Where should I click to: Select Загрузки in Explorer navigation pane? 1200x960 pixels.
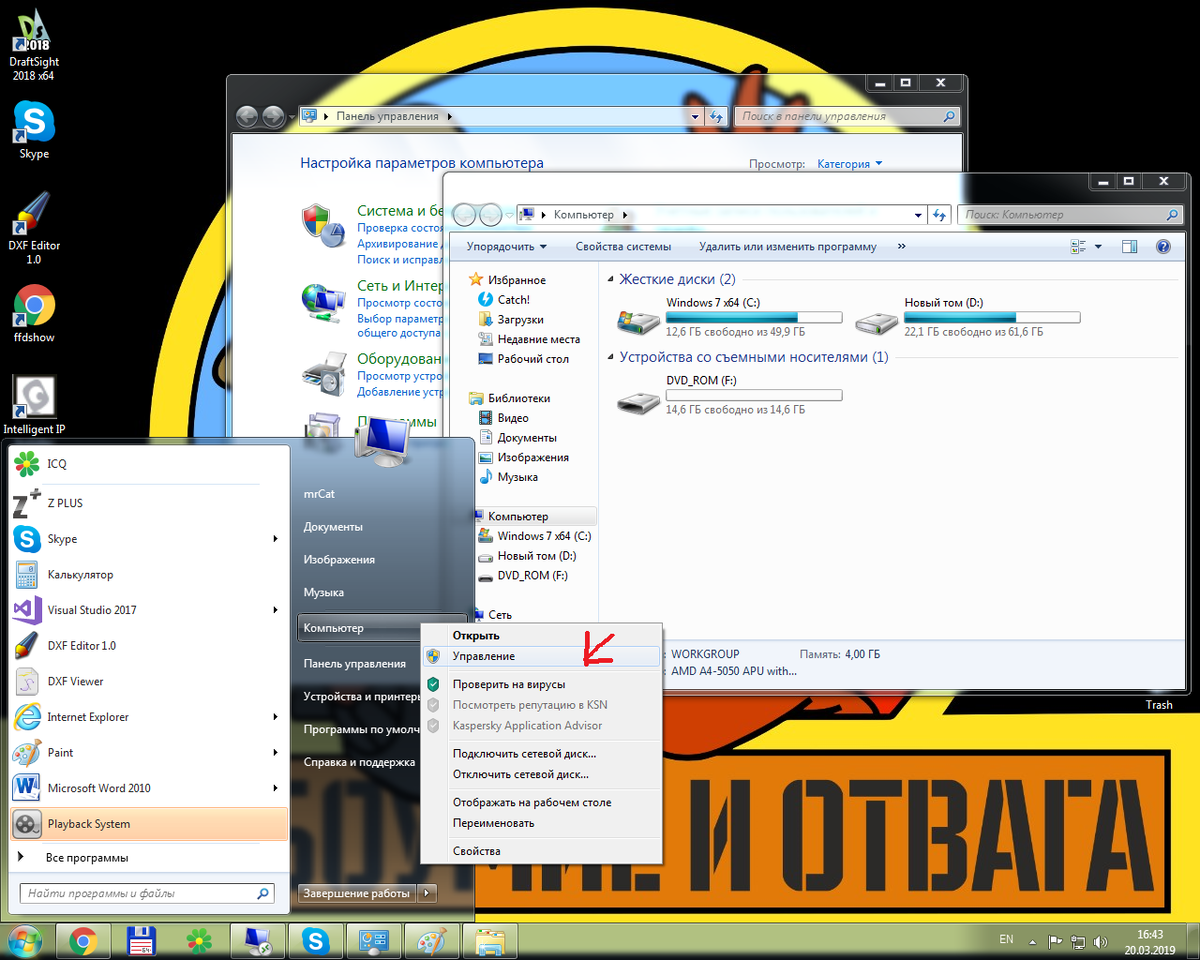[520, 319]
